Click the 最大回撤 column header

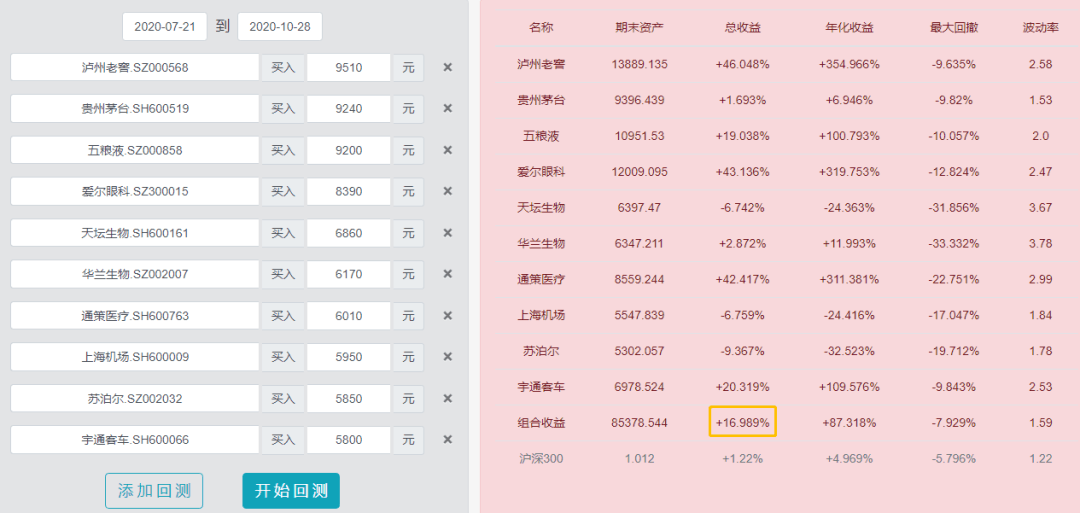(x=954, y=28)
